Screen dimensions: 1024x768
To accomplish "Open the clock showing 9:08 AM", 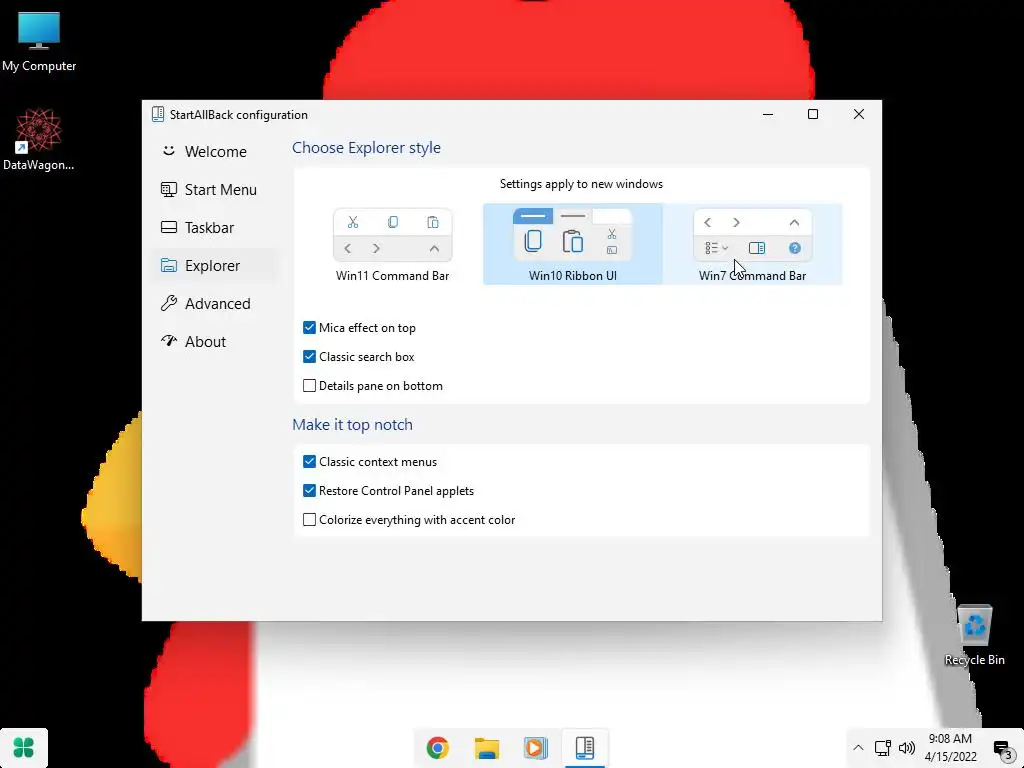I will click(950, 748).
